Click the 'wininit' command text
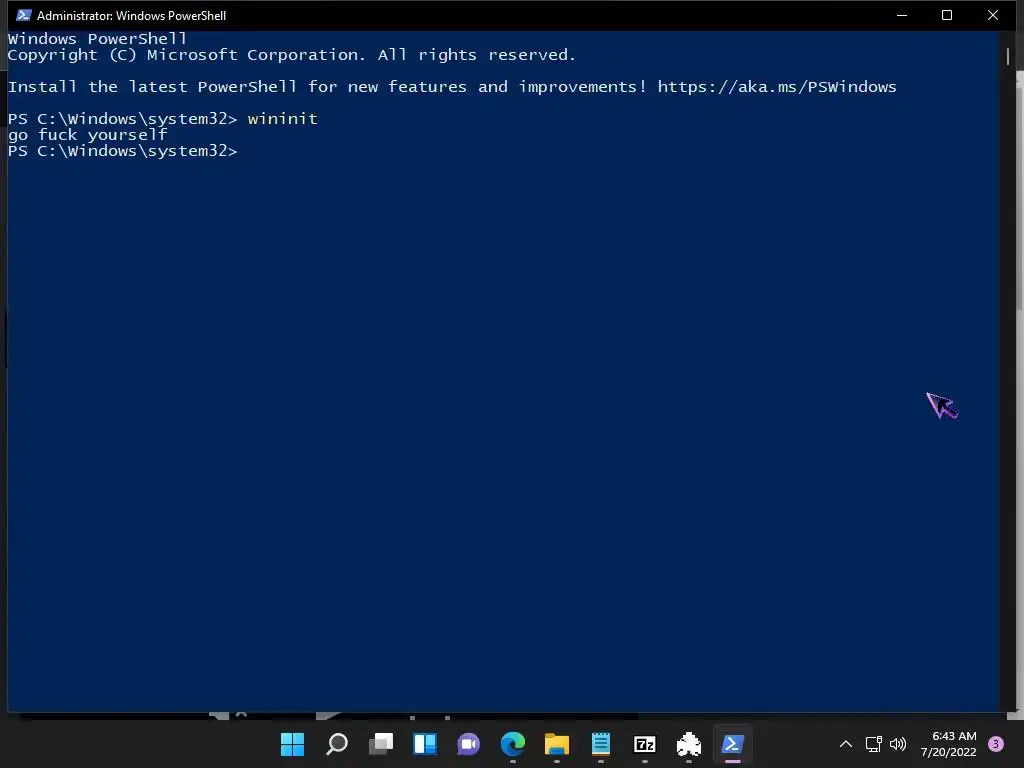The image size is (1024, 768). [x=283, y=119]
